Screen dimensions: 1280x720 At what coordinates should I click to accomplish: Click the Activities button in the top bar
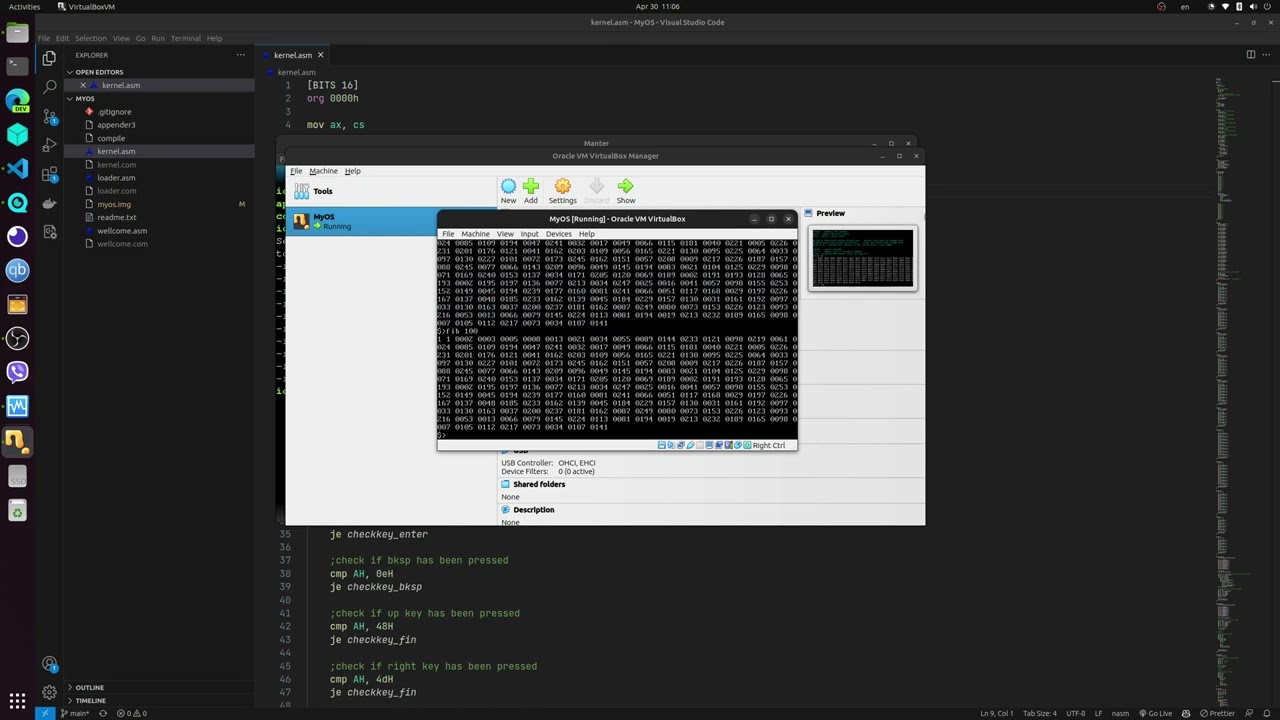point(24,6)
